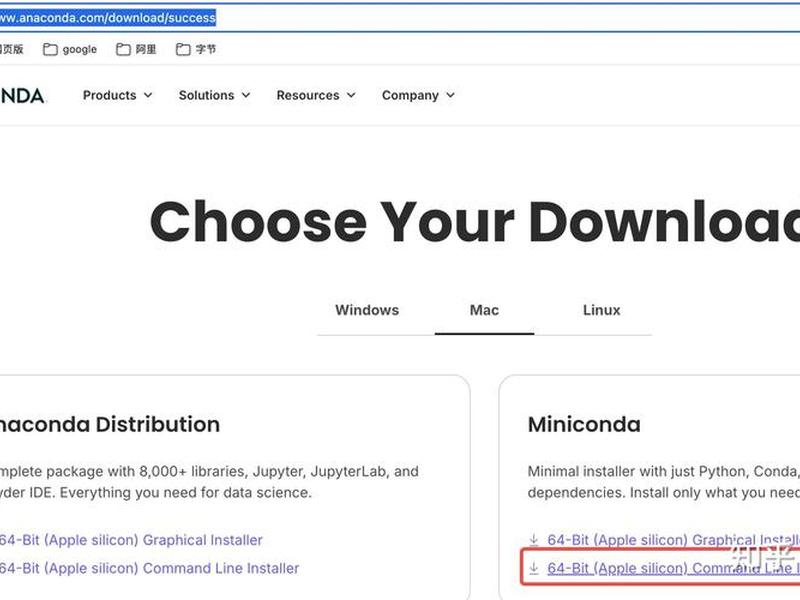Download Miniconda Graphical Installer for Apple silicon
This screenshot has width=800, height=600.
(x=673, y=540)
